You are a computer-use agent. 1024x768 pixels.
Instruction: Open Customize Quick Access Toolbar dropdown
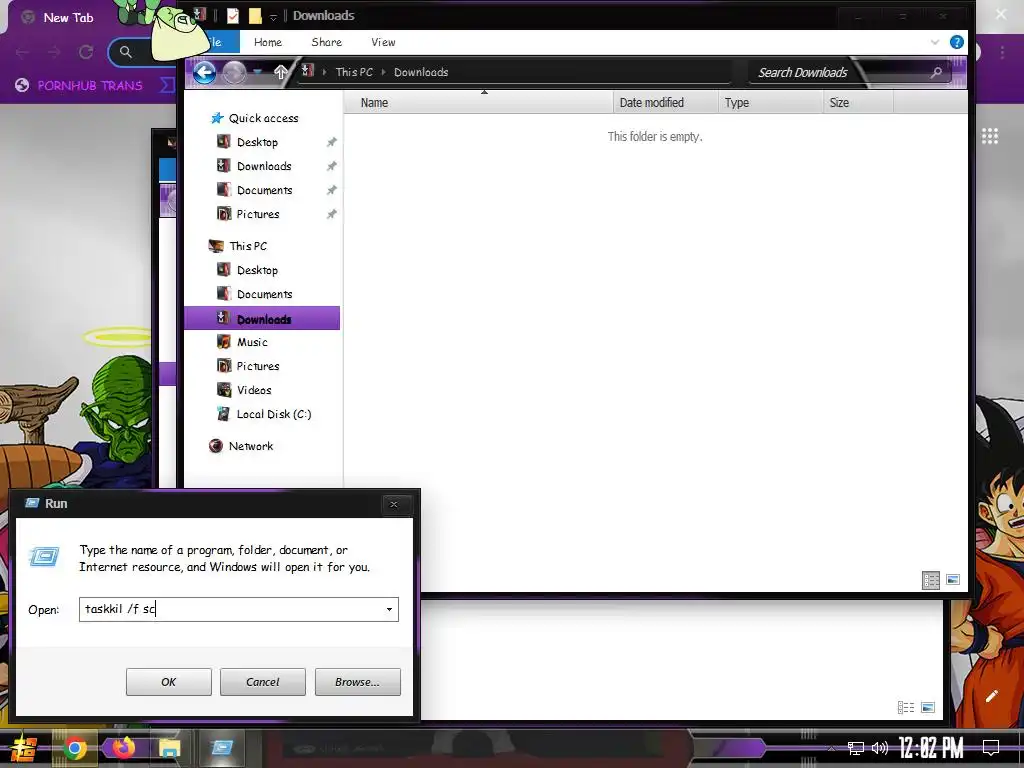click(273, 16)
